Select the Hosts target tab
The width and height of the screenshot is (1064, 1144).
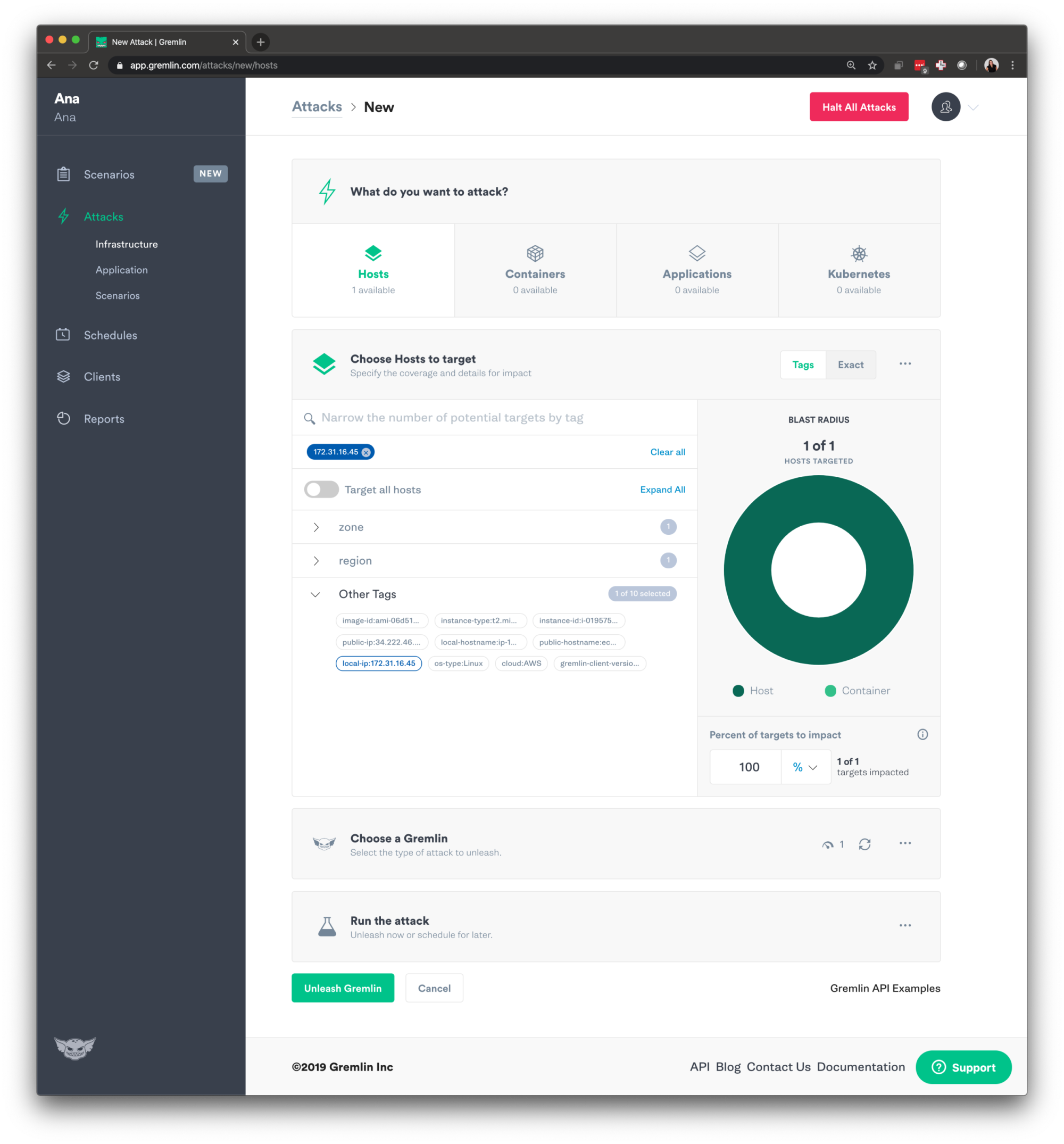pos(373,270)
